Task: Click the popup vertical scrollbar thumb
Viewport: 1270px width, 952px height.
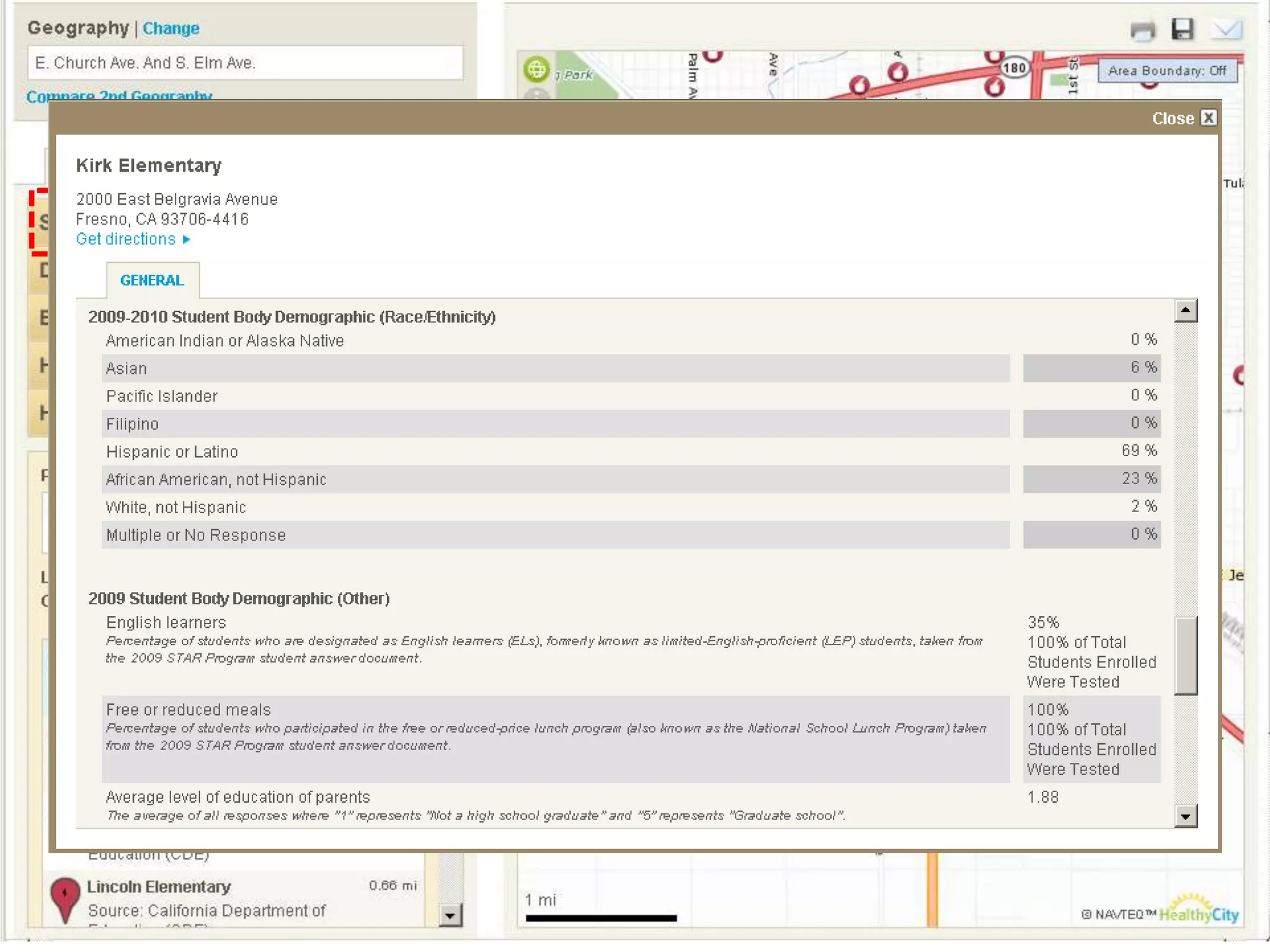Action: (1185, 655)
